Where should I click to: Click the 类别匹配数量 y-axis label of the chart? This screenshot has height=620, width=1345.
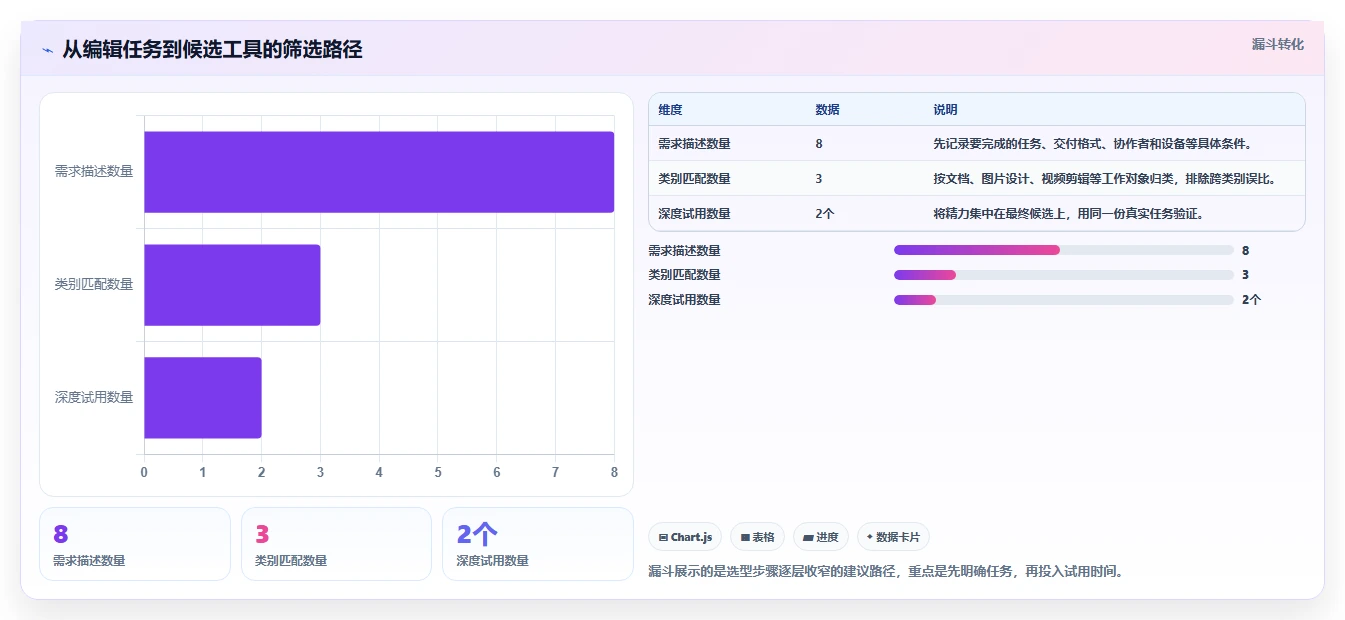tap(94, 284)
